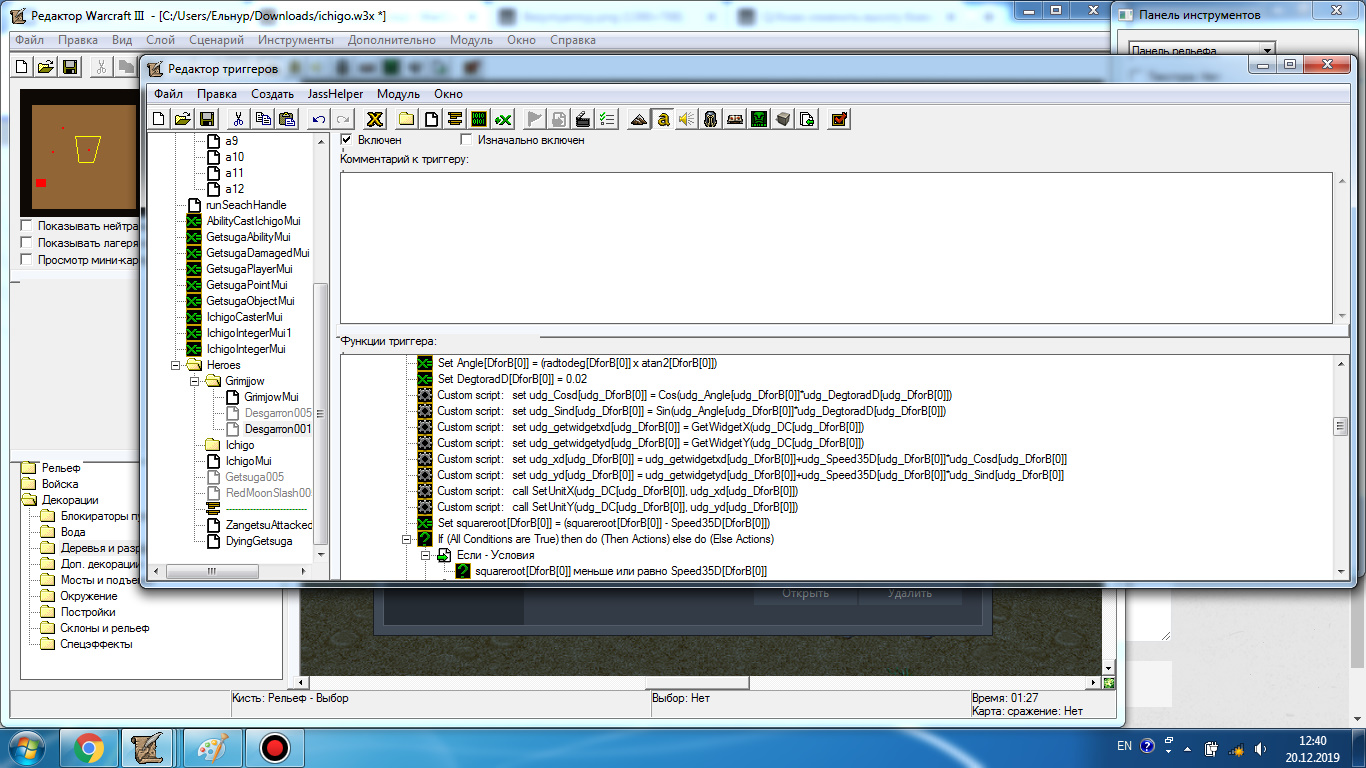This screenshot has width=1366, height=768.
Task: Open Terrain Editor mountain icon
Action: point(639,119)
